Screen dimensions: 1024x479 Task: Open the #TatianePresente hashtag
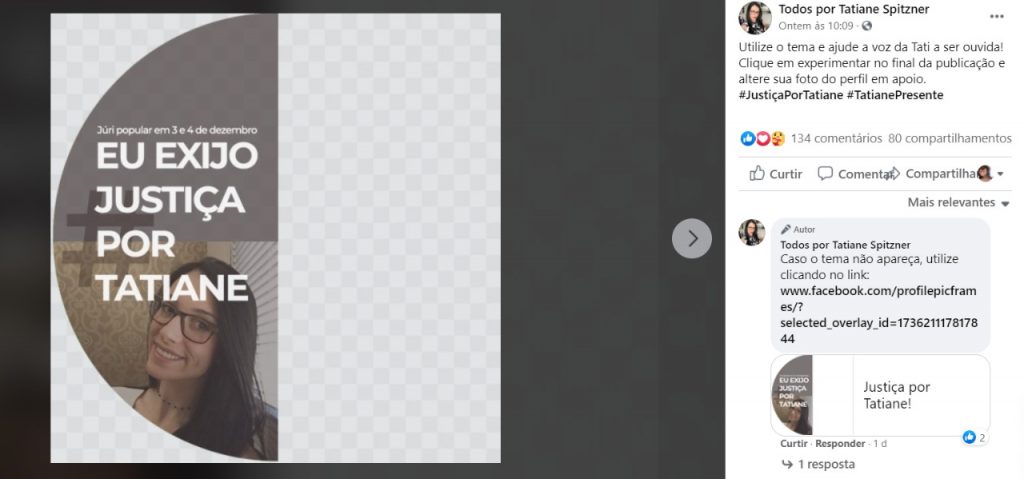point(895,95)
